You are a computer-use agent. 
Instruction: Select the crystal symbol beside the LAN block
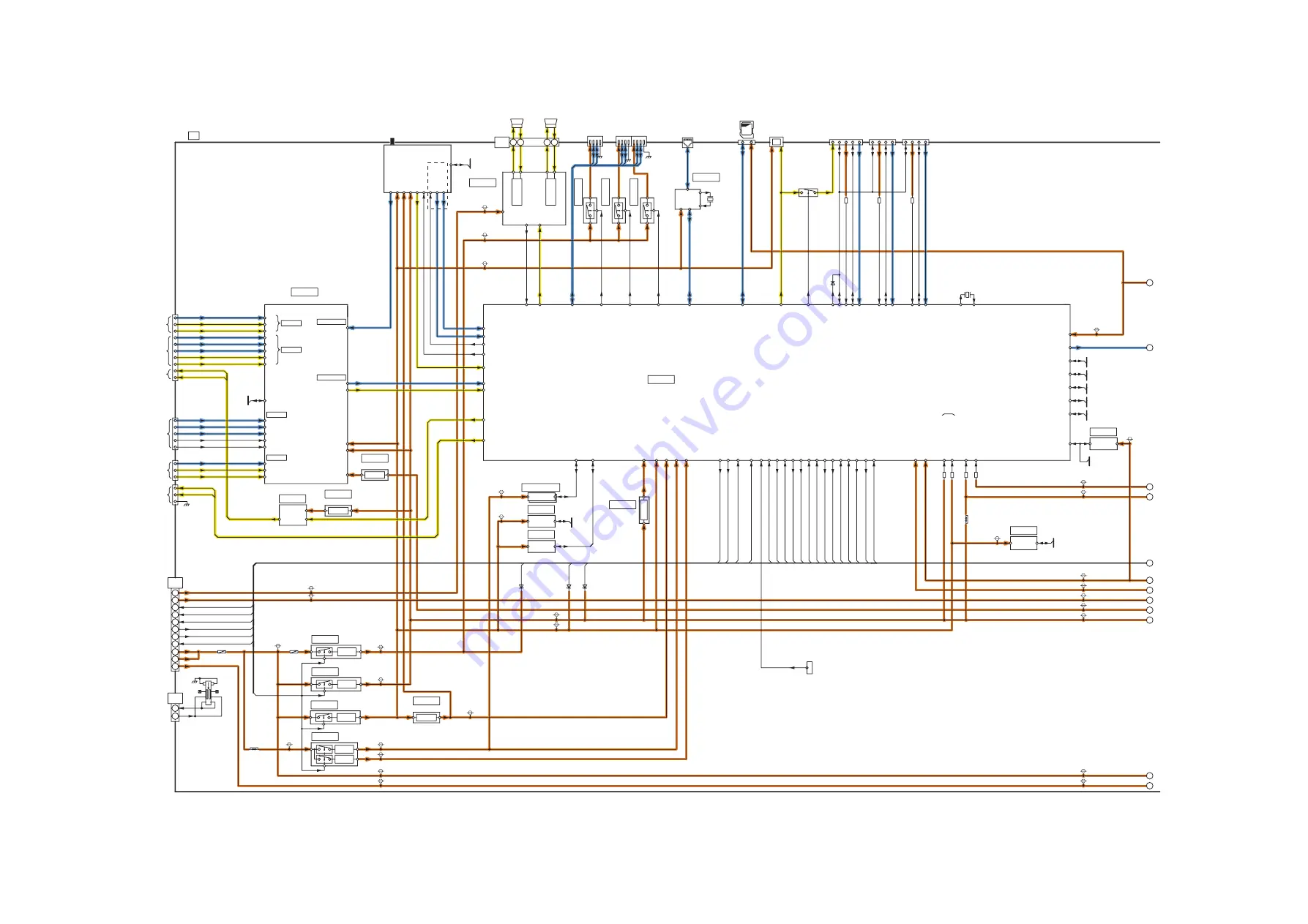coord(709,199)
